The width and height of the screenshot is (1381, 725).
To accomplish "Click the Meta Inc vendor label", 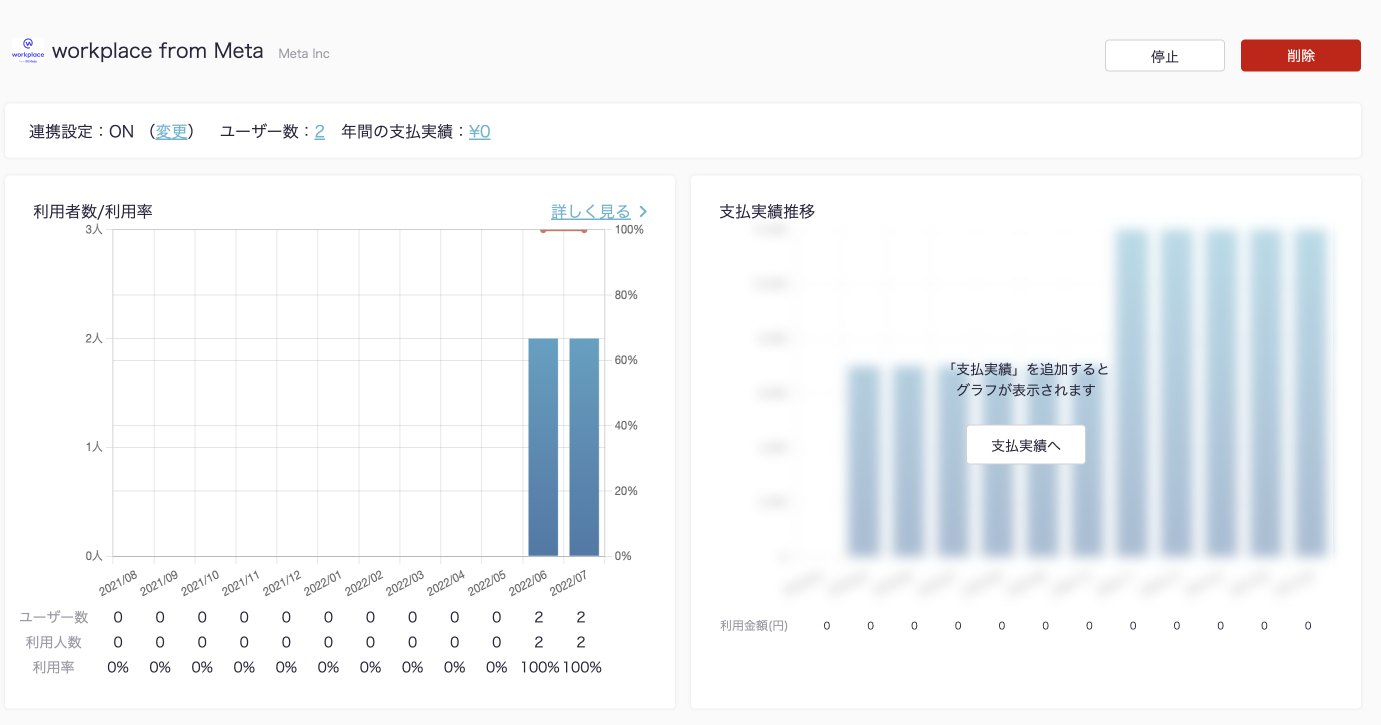I will pyautogui.click(x=304, y=53).
